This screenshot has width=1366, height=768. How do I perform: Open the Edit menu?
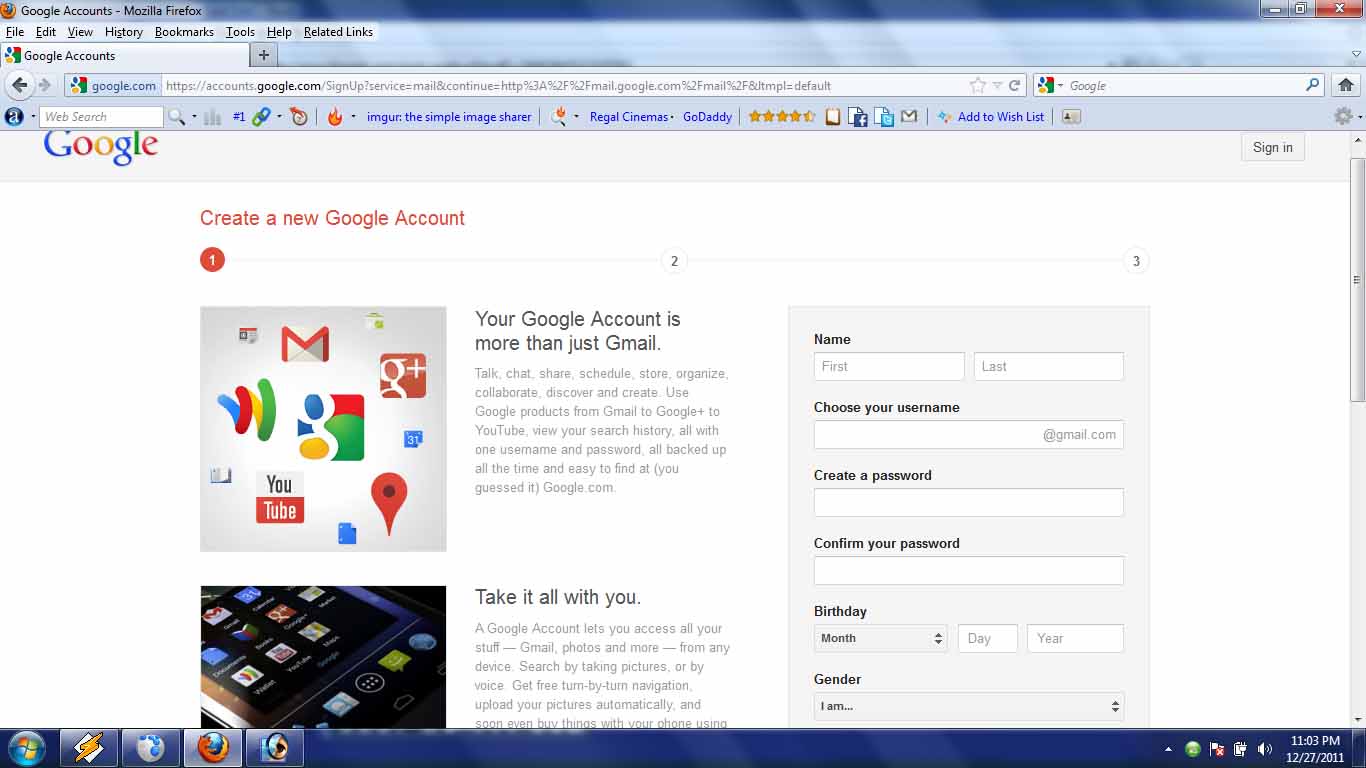pos(46,32)
